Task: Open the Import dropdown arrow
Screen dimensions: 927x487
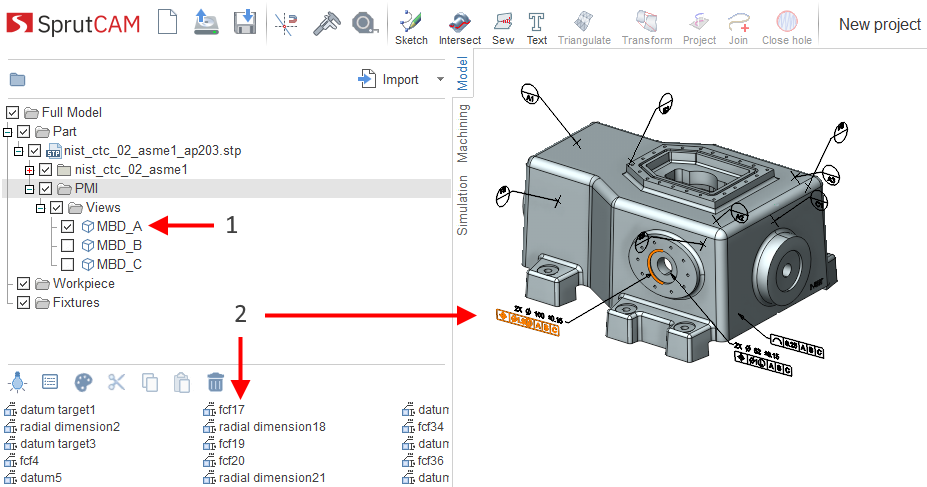Action: [440, 80]
